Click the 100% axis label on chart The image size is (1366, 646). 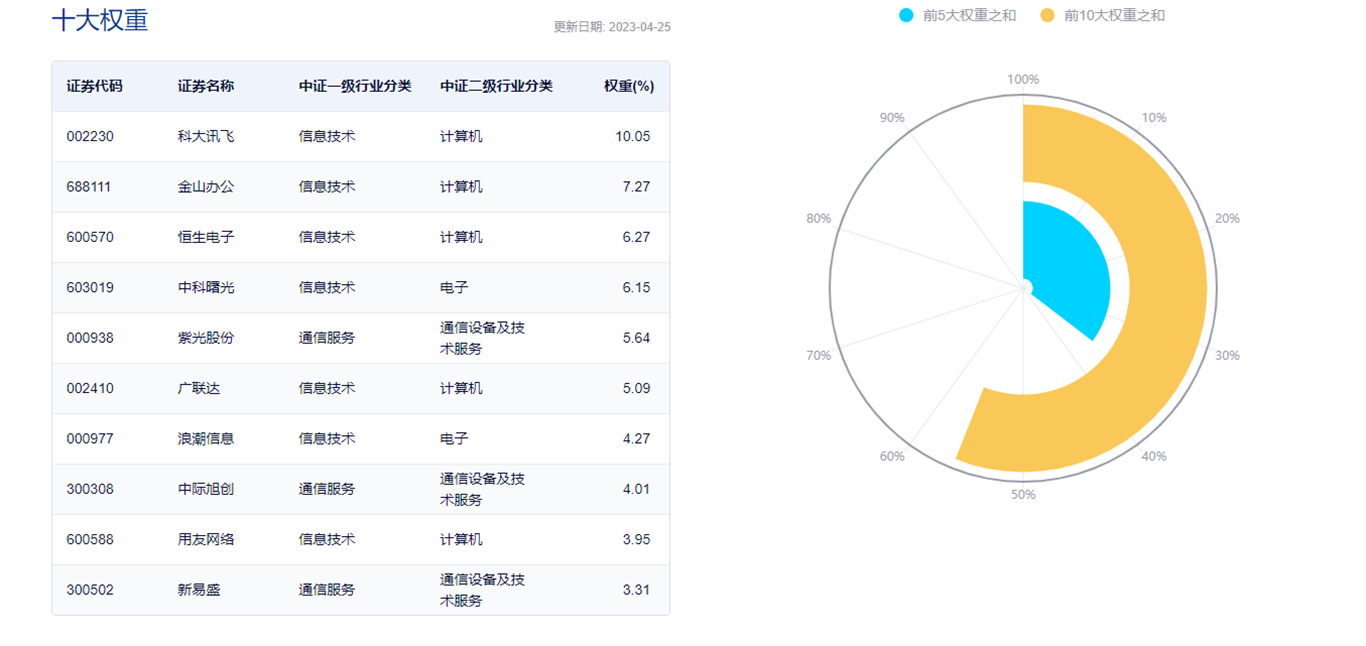(1023, 79)
